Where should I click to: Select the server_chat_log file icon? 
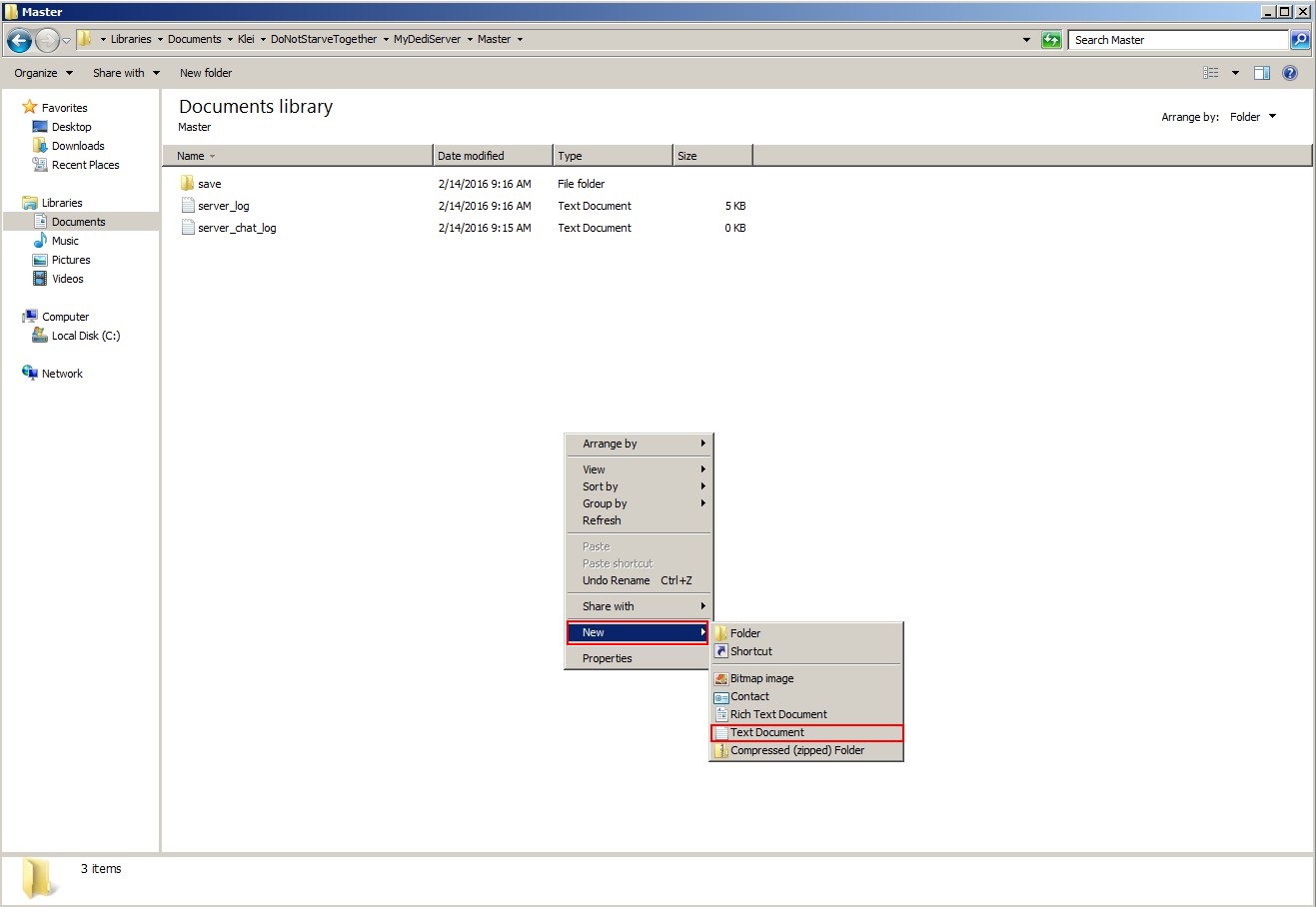coord(188,228)
